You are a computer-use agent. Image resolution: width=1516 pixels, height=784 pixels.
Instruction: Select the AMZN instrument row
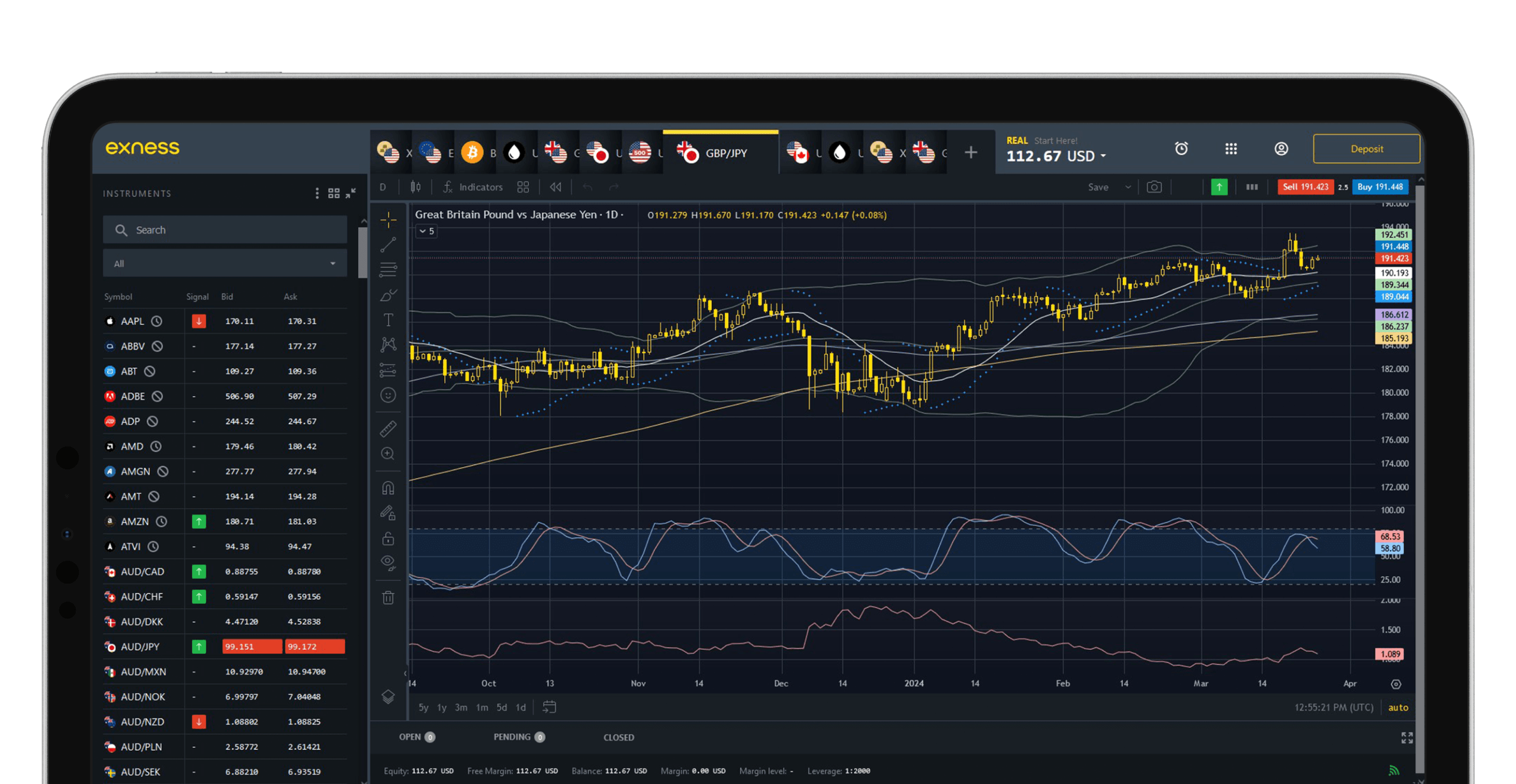click(x=225, y=522)
